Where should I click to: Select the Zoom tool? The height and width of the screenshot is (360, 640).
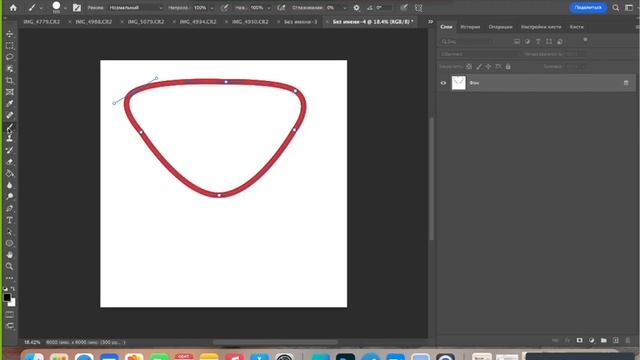[9, 267]
